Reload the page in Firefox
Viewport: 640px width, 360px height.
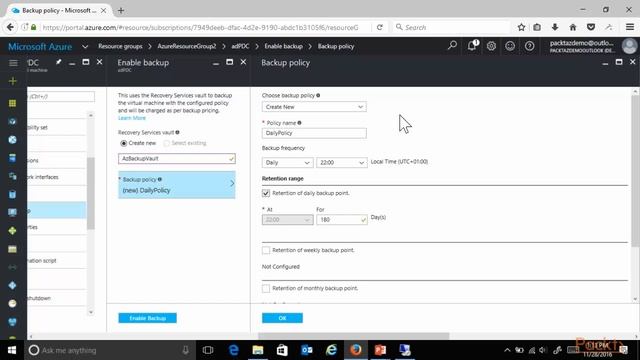(380, 27)
